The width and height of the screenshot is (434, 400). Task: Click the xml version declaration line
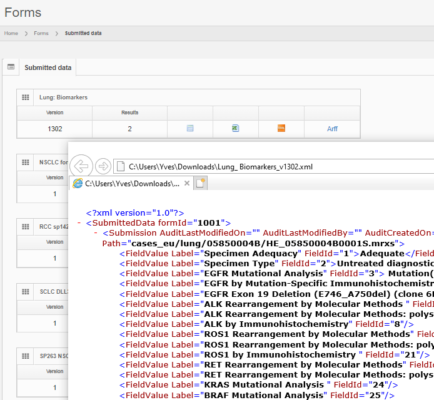[135, 213]
